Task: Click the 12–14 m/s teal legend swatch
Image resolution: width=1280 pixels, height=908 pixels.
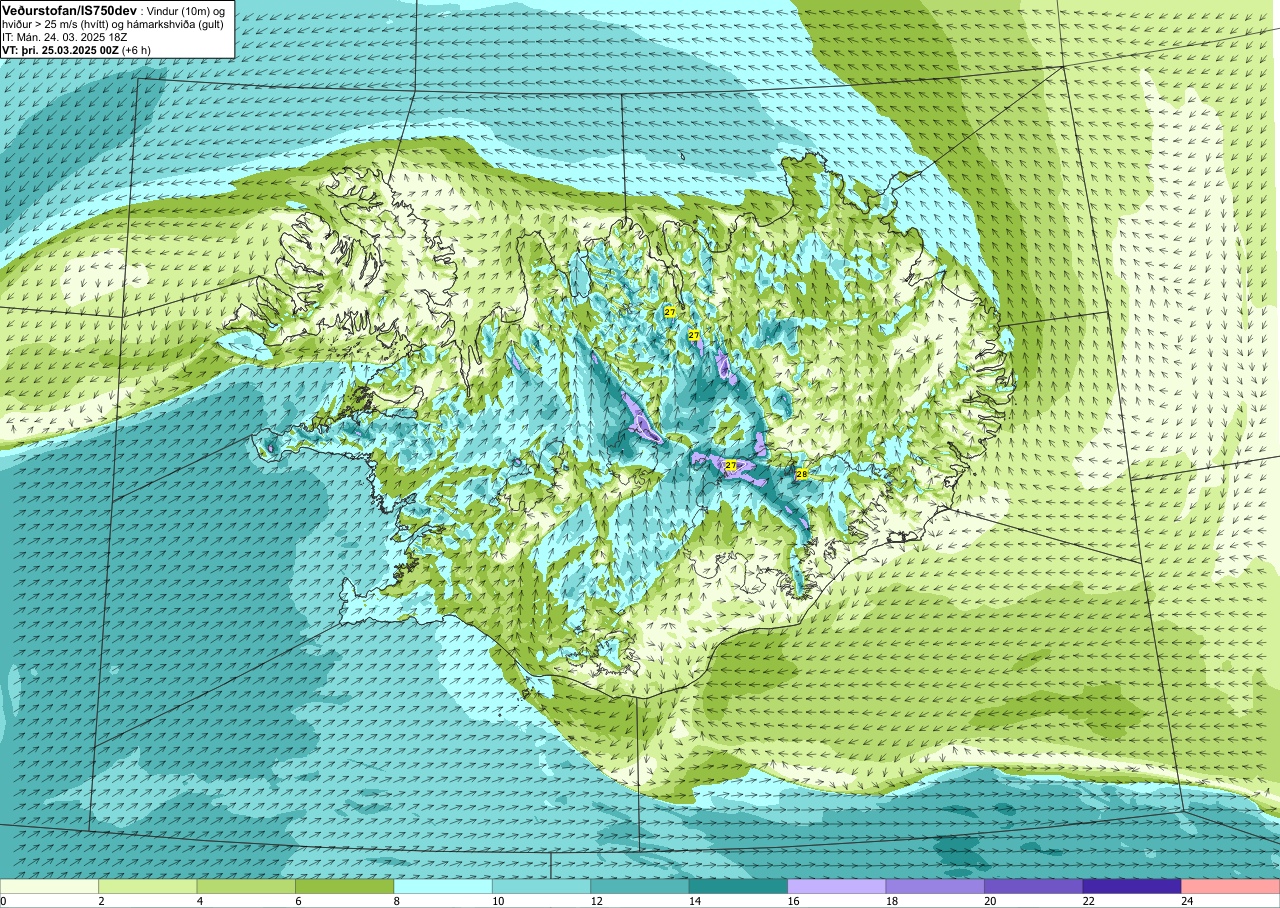Action: coord(640,887)
